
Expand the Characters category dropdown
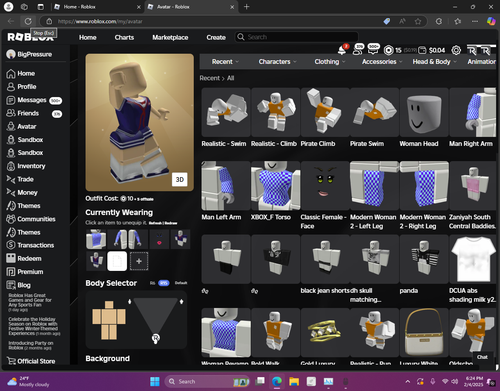[277, 62]
